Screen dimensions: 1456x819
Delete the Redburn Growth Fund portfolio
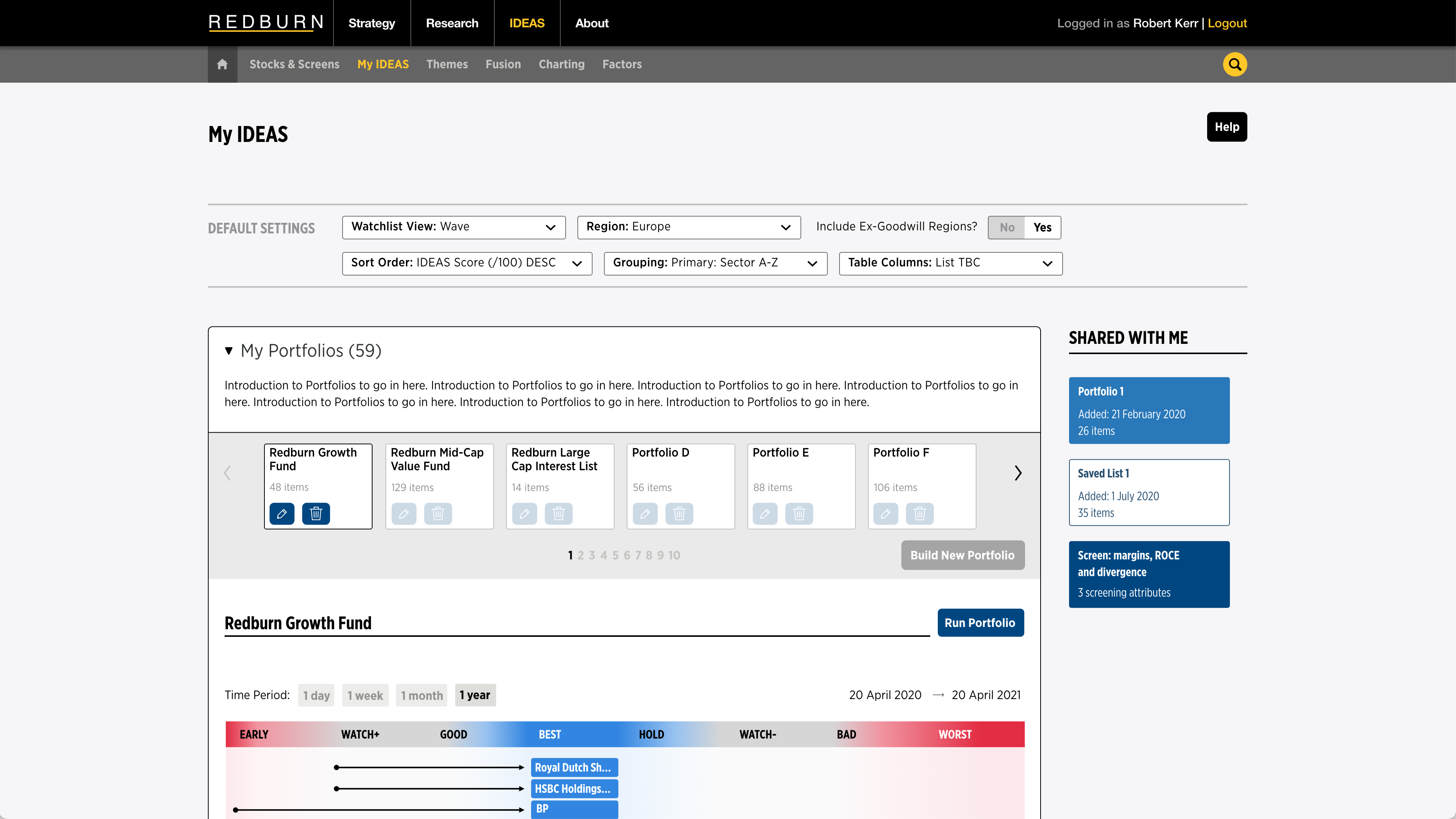click(316, 513)
